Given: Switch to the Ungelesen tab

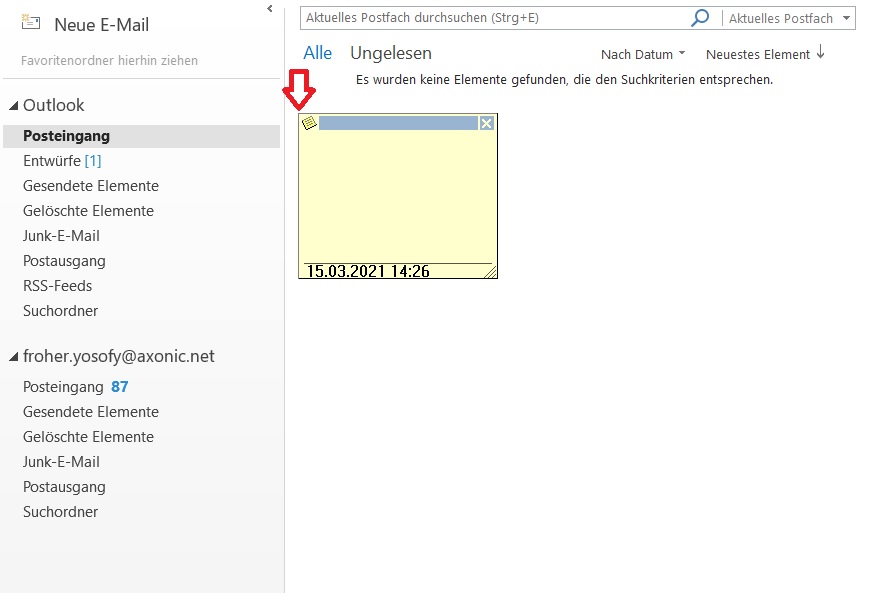Looking at the screenshot, I should [x=391, y=53].
